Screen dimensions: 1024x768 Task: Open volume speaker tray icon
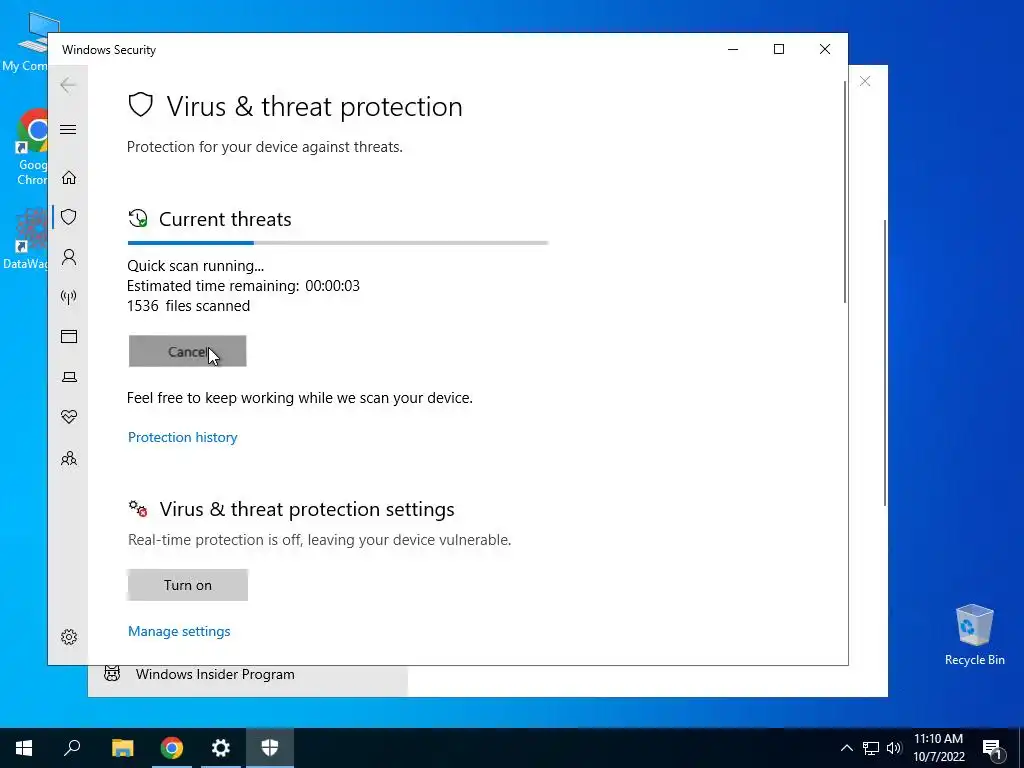tap(894, 748)
